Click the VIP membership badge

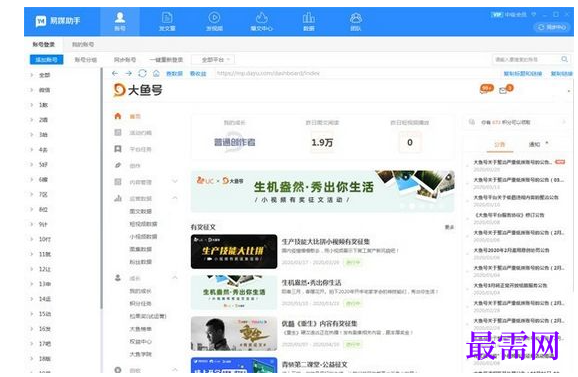[497, 14]
